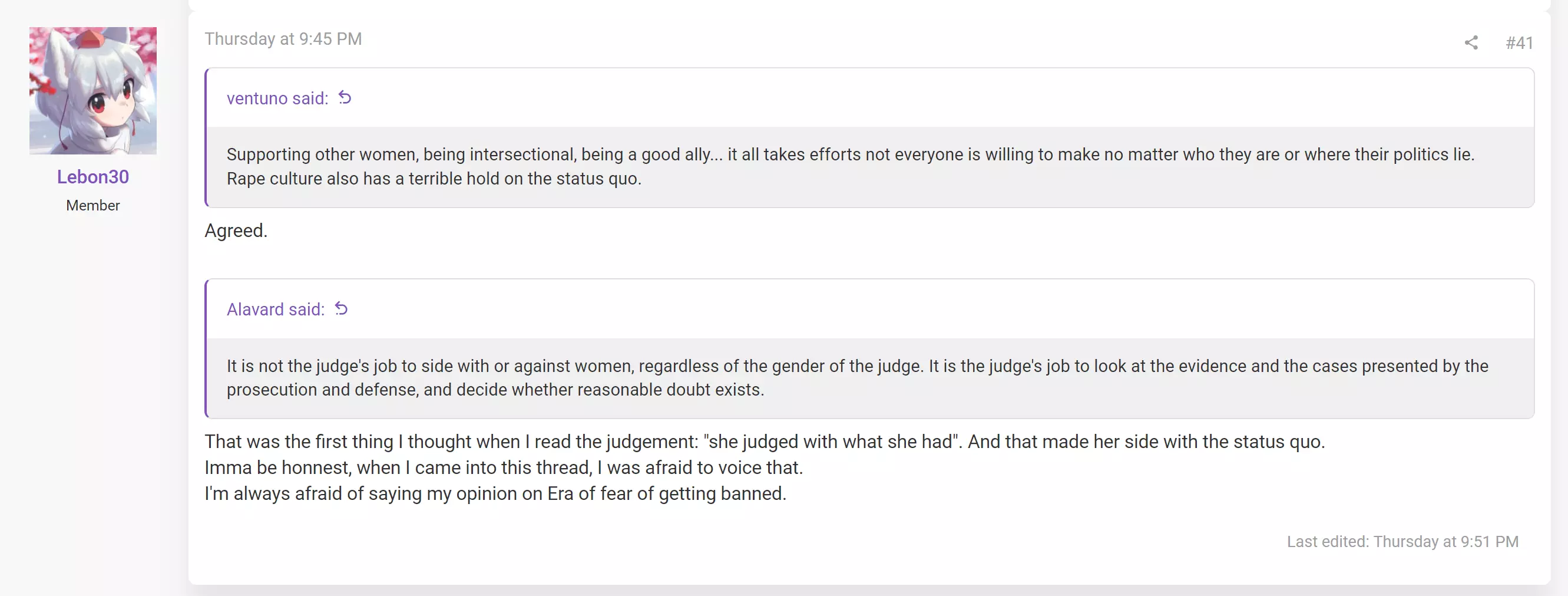Jump to Alavard's original post via arrow icon
The image size is (1568, 596).
coord(341,309)
